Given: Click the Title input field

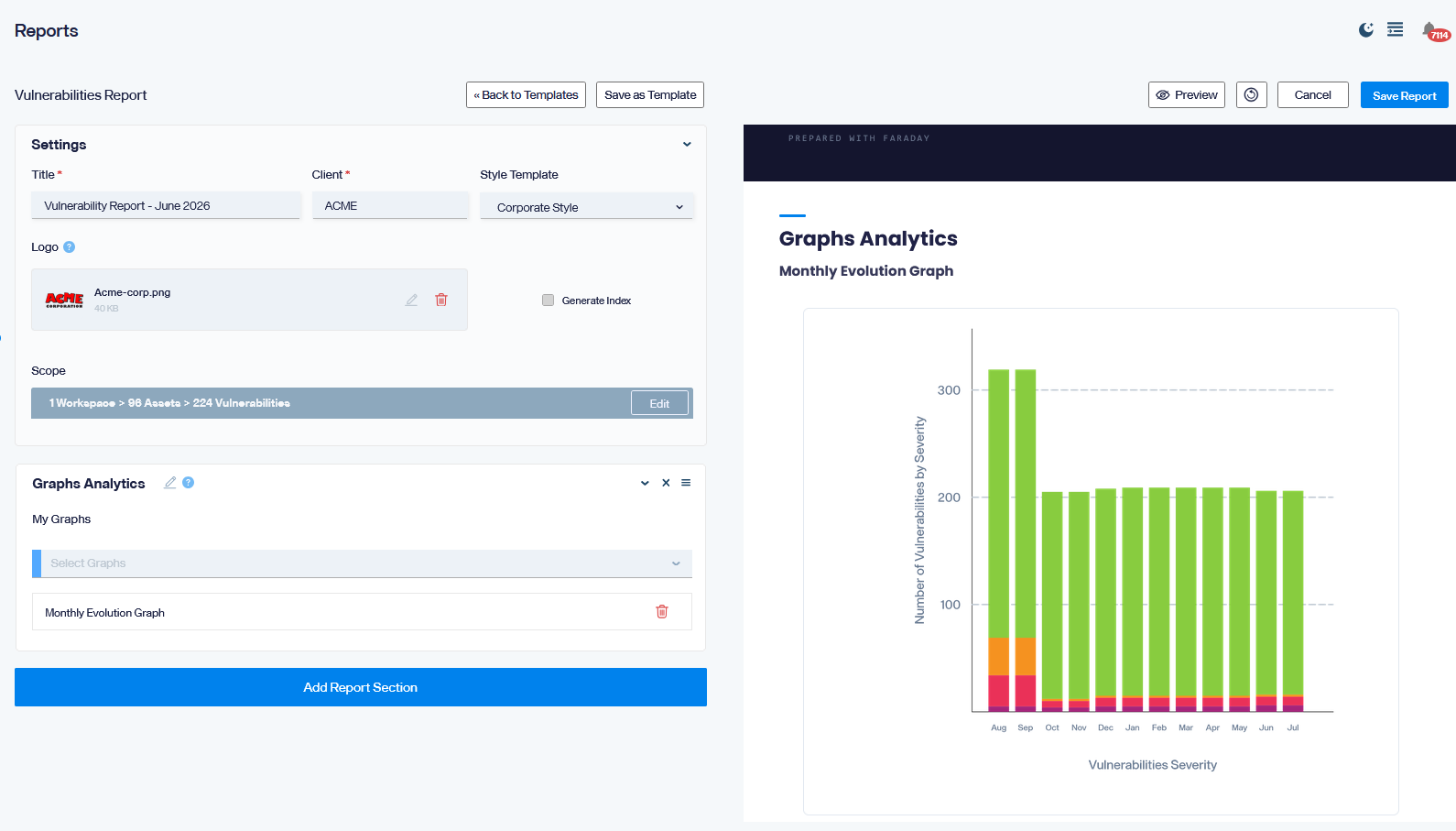Looking at the screenshot, I should click(x=166, y=206).
